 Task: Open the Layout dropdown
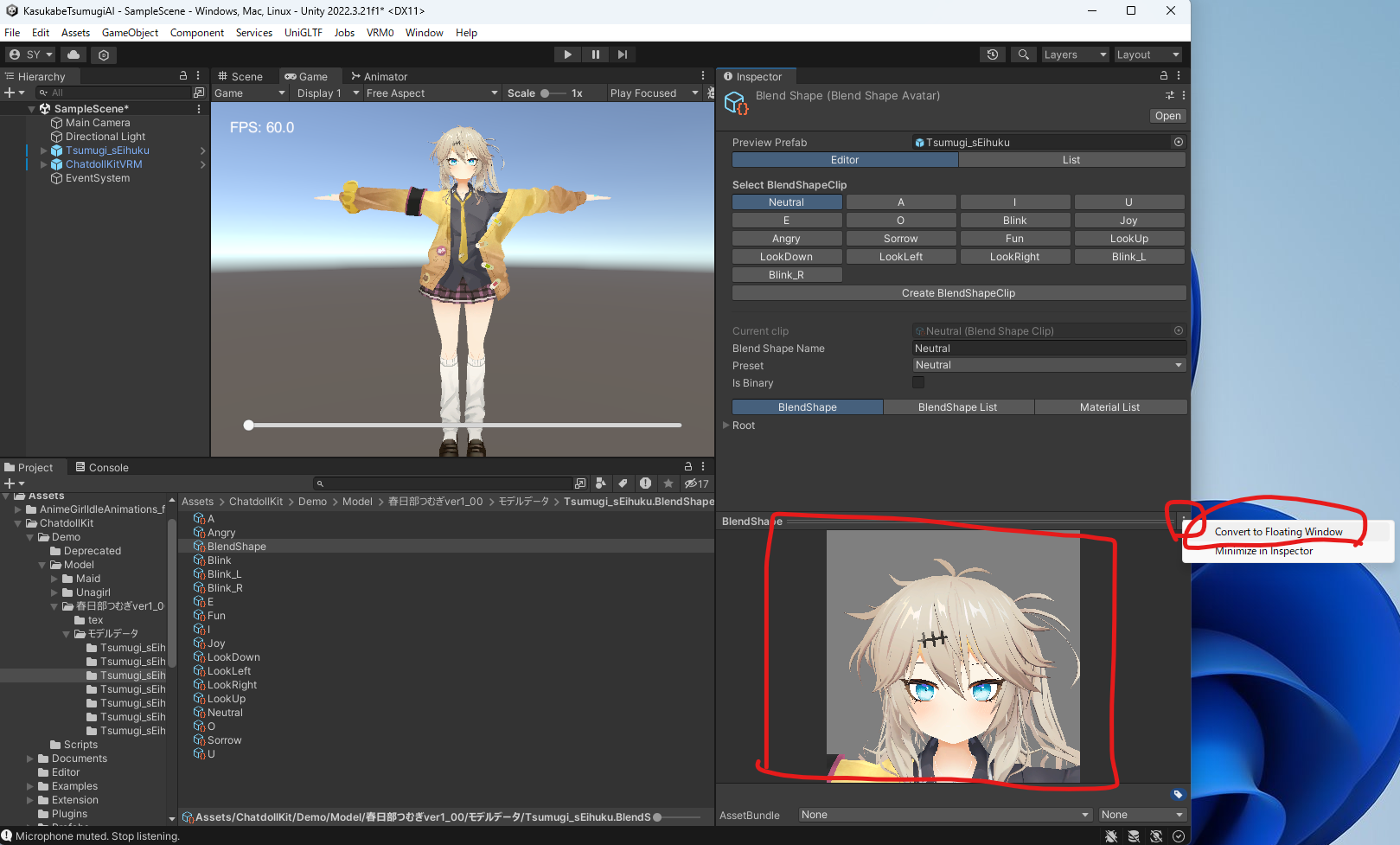coord(1147,54)
